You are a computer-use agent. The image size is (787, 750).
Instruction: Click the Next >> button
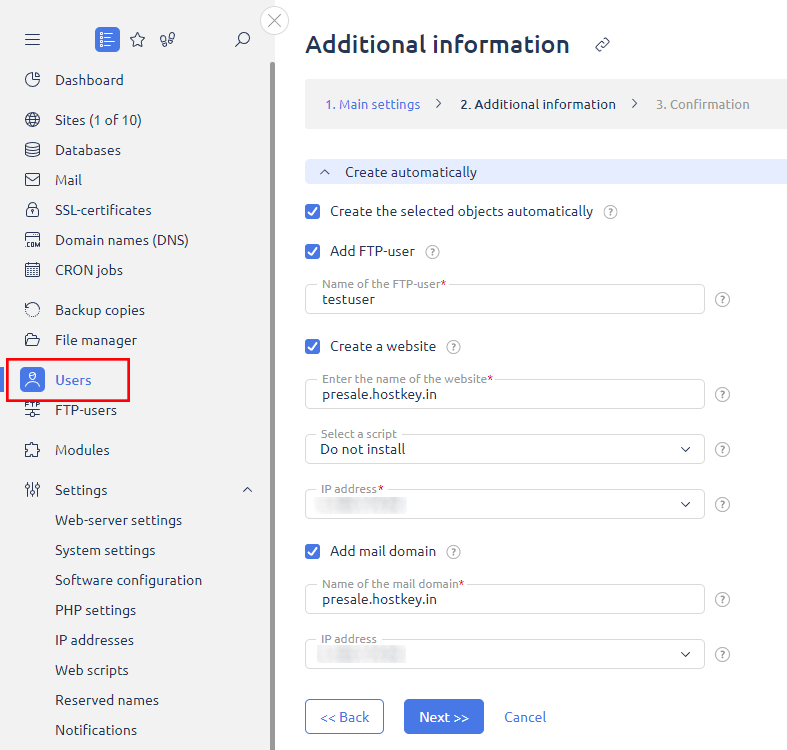pos(443,717)
